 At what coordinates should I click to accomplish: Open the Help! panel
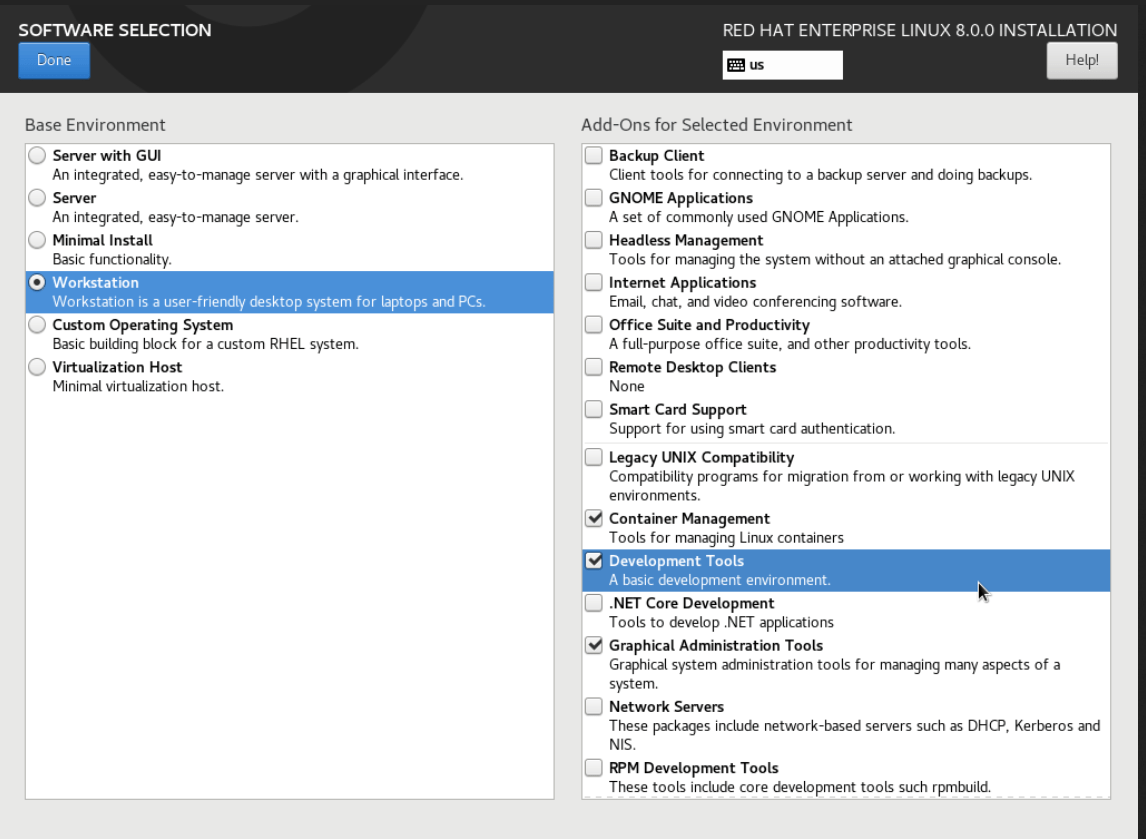click(1081, 60)
